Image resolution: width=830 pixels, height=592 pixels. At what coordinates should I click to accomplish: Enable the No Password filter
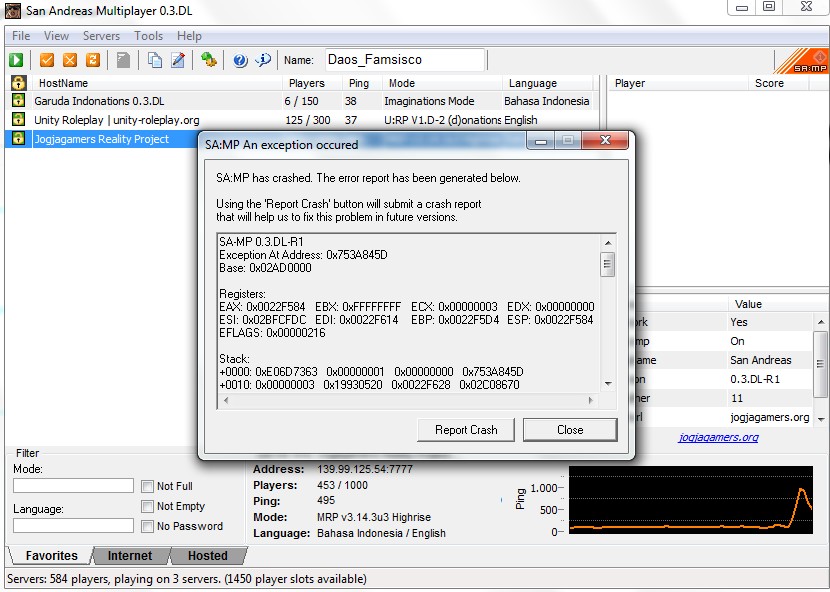(148, 526)
